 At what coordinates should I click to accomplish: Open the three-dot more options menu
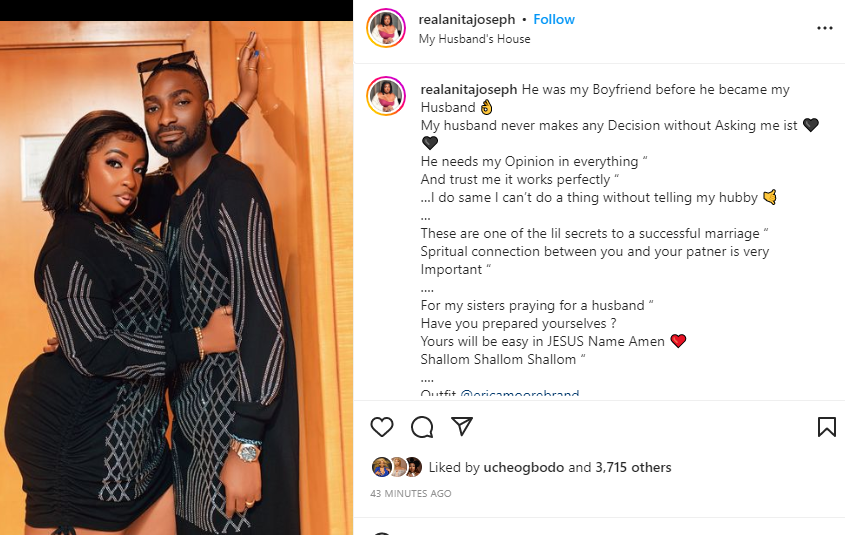point(825,28)
